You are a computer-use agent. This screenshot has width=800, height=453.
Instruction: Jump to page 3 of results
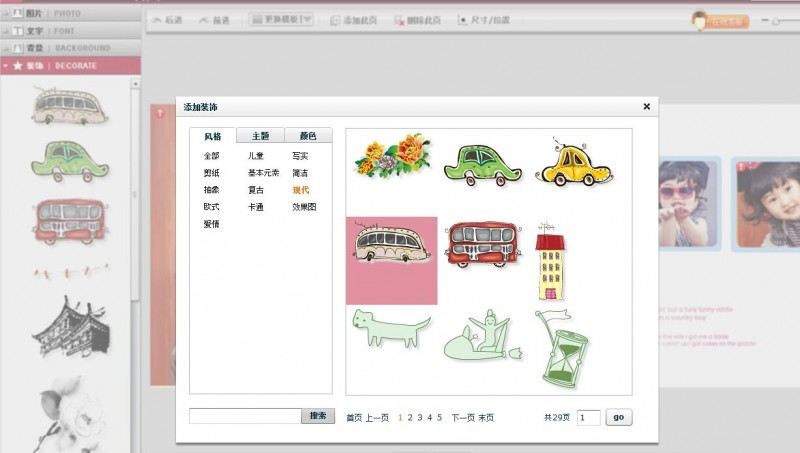pos(420,418)
